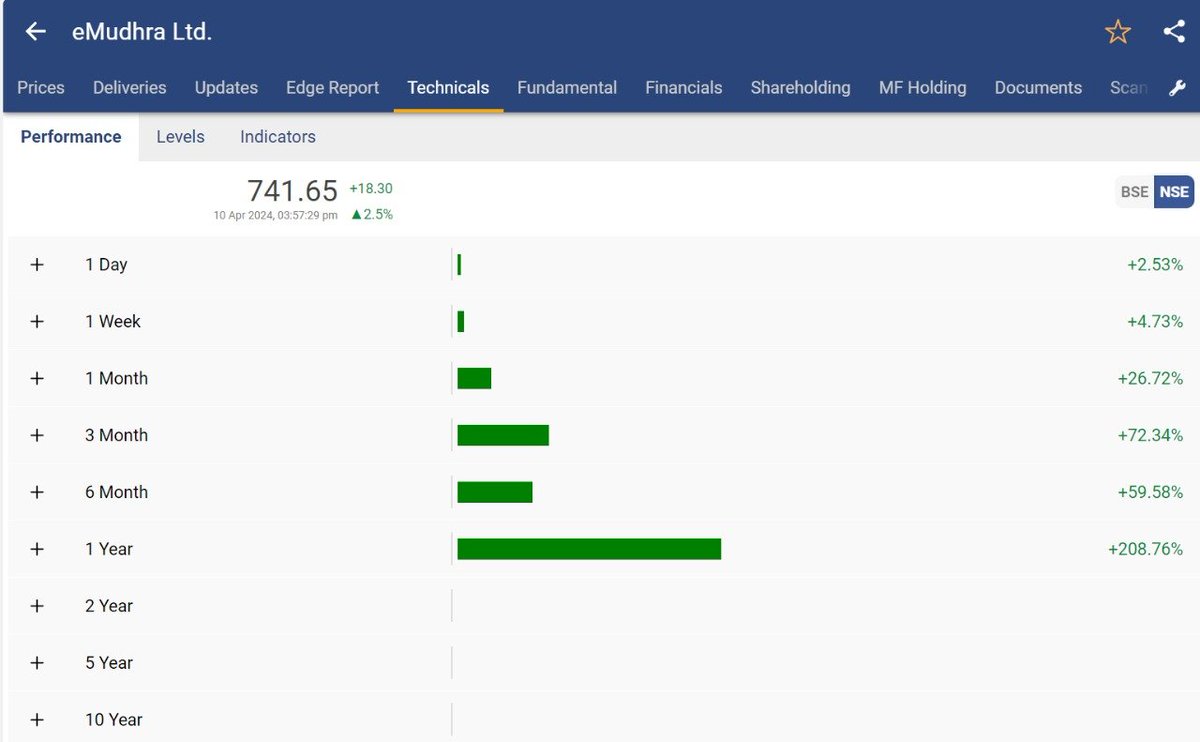This screenshot has height=742, width=1200.
Task: Click the timestamp 10 Apr 2024
Action: (x=275, y=215)
